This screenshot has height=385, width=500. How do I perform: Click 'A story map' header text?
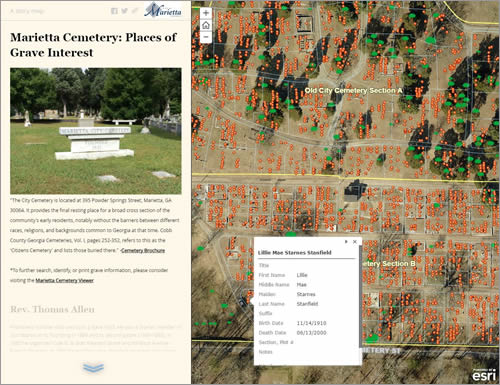coord(27,11)
